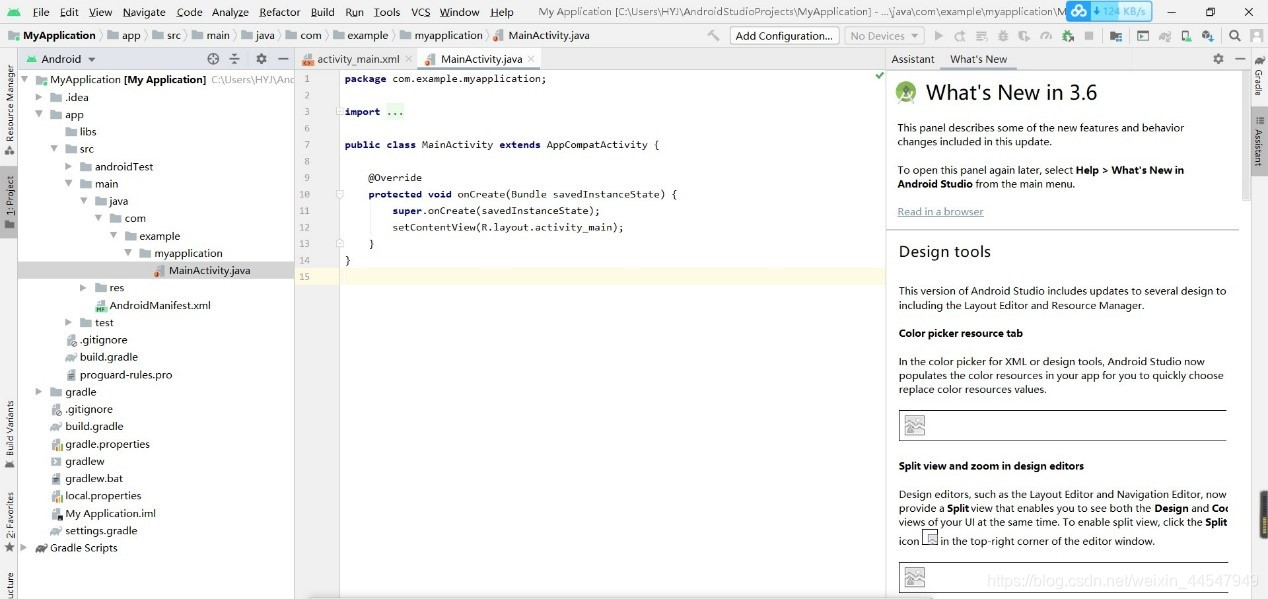
Task: Select MainActivity.java in the project tree
Action: pyautogui.click(x=209, y=270)
